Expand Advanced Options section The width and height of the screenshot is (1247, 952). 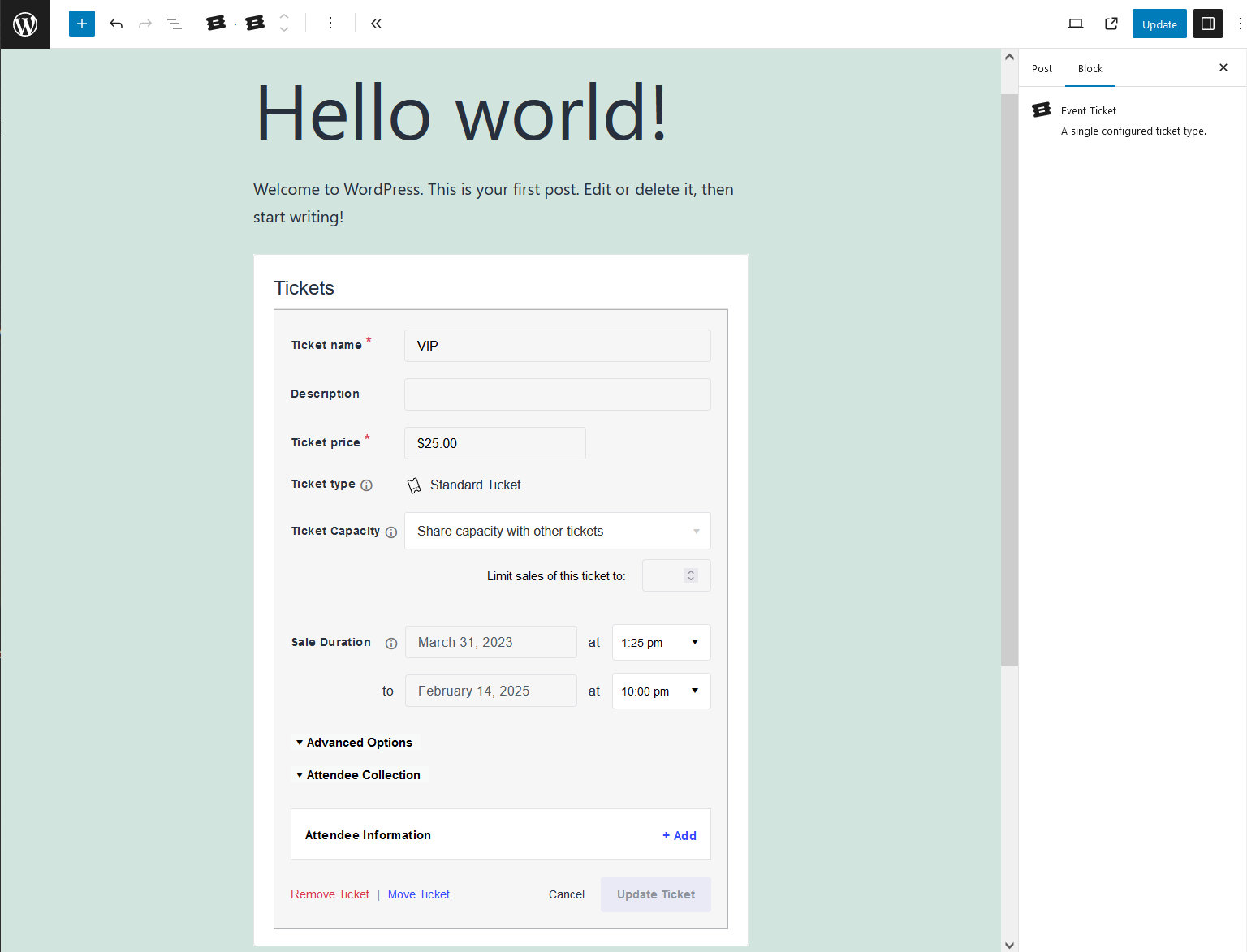point(354,743)
